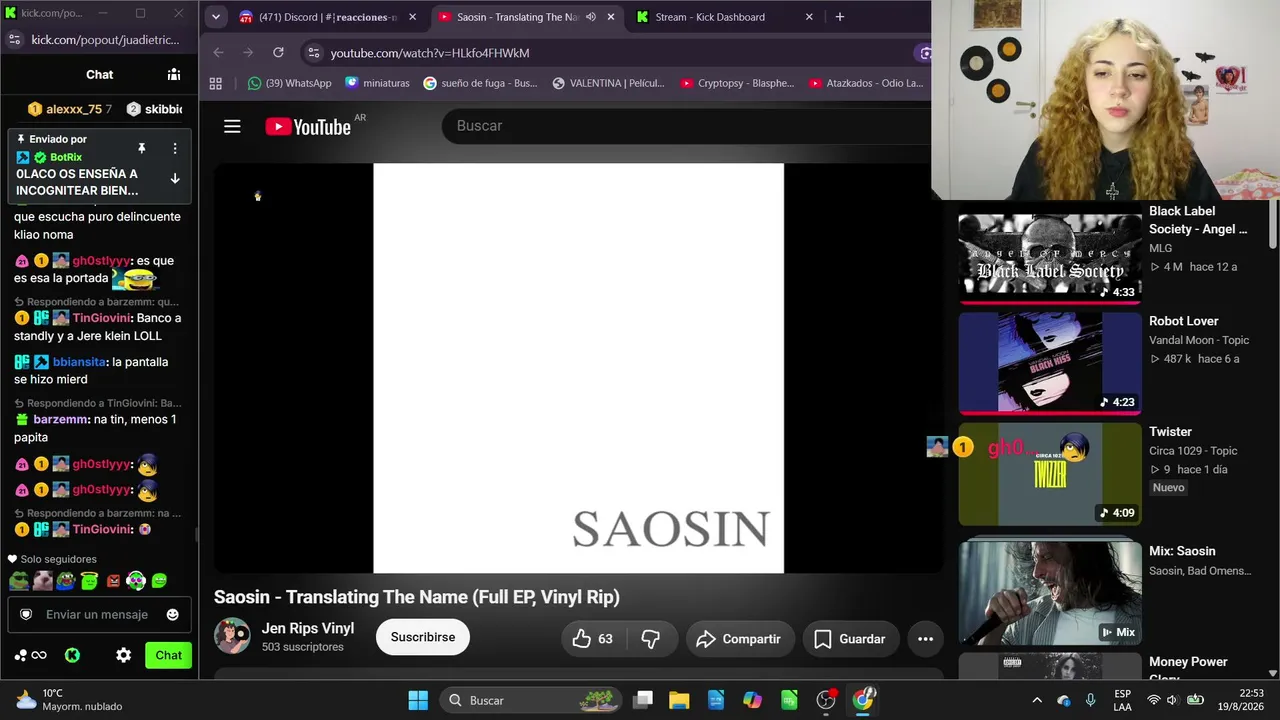Image resolution: width=1280 pixels, height=720 pixels.
Task: Open emoji picker in Kick chat box
Action: (x=172, y=614)
